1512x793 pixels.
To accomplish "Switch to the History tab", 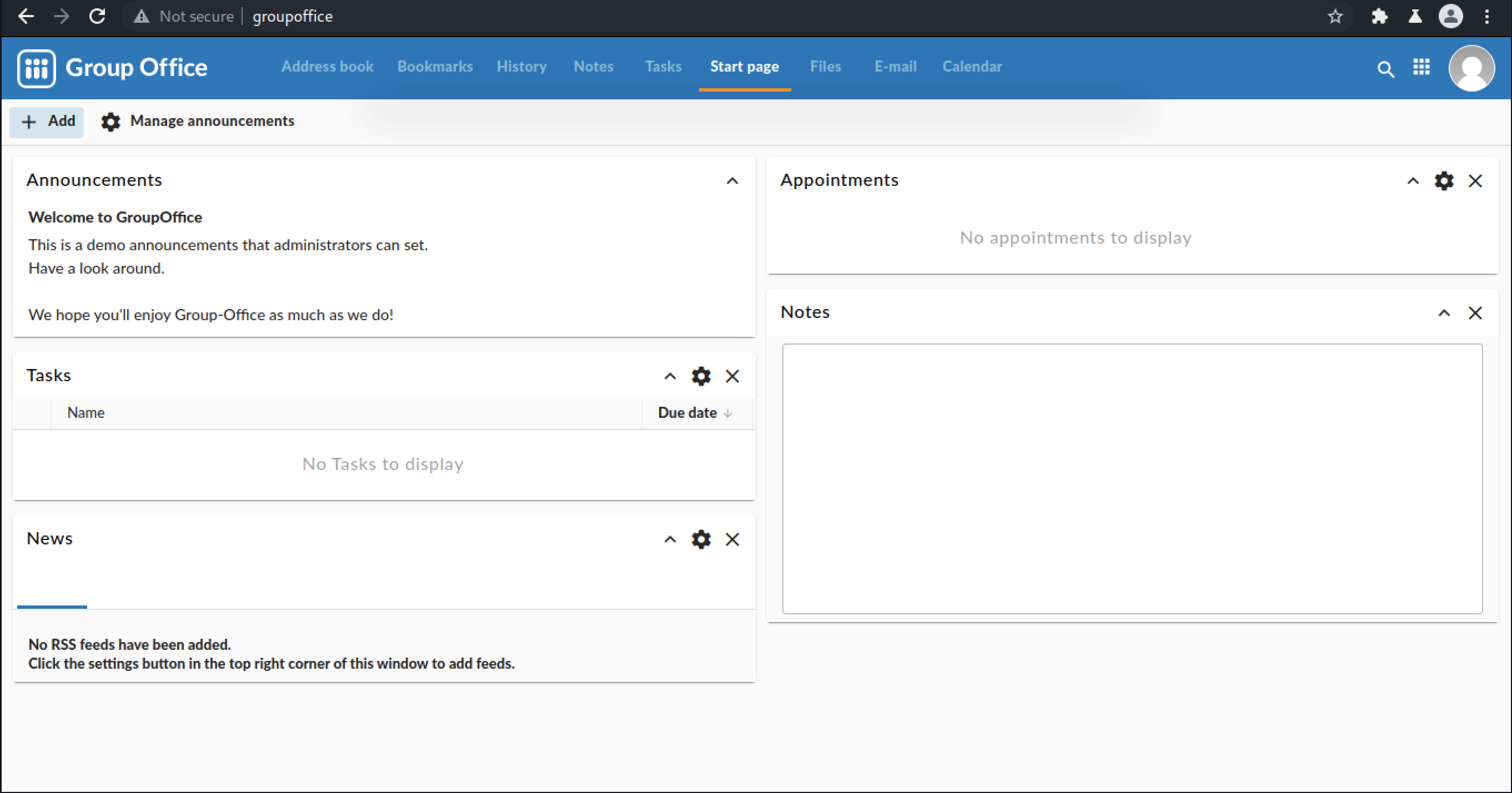I will point(521,66).
